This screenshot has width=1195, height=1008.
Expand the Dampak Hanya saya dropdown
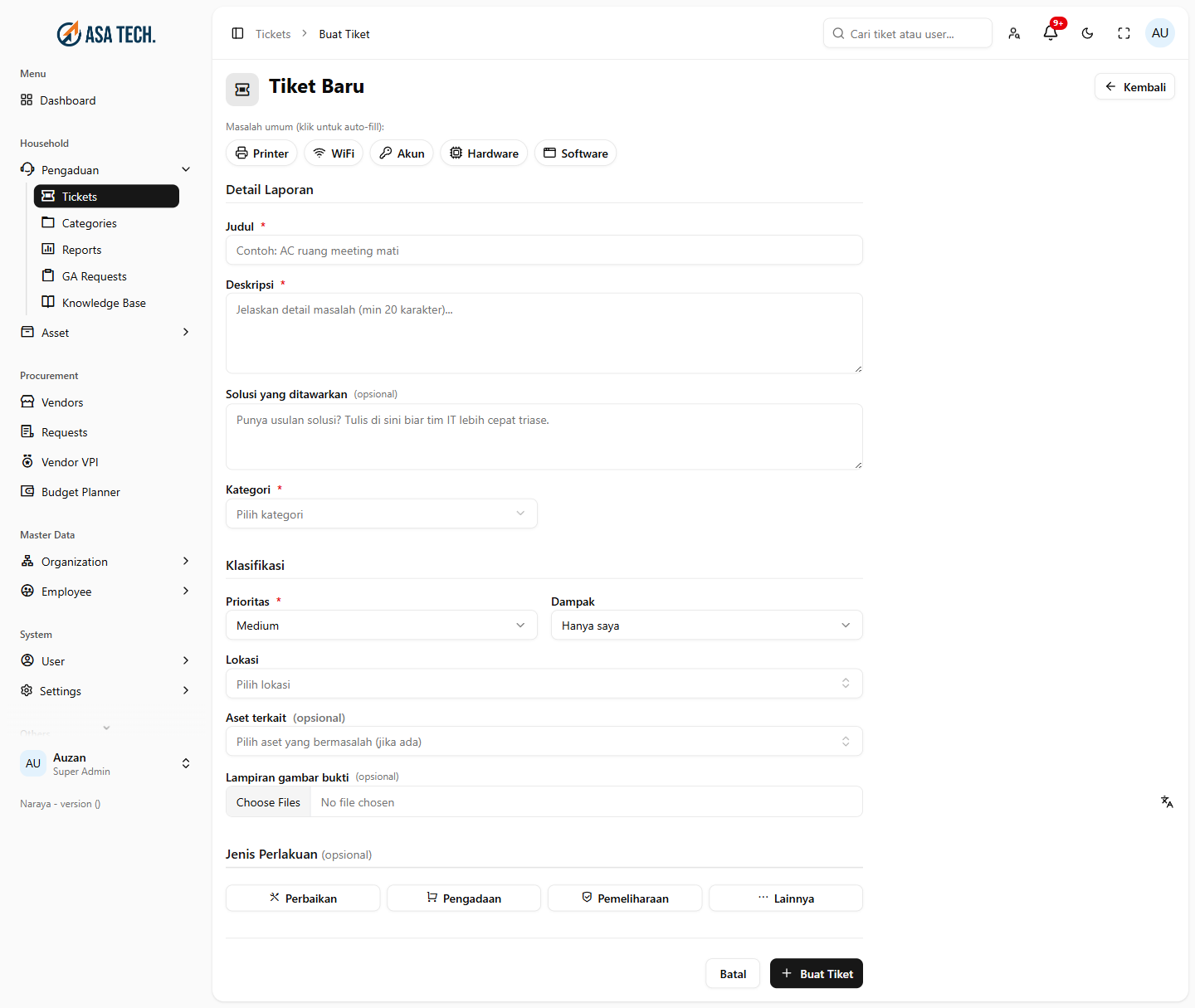coord(707,625)
